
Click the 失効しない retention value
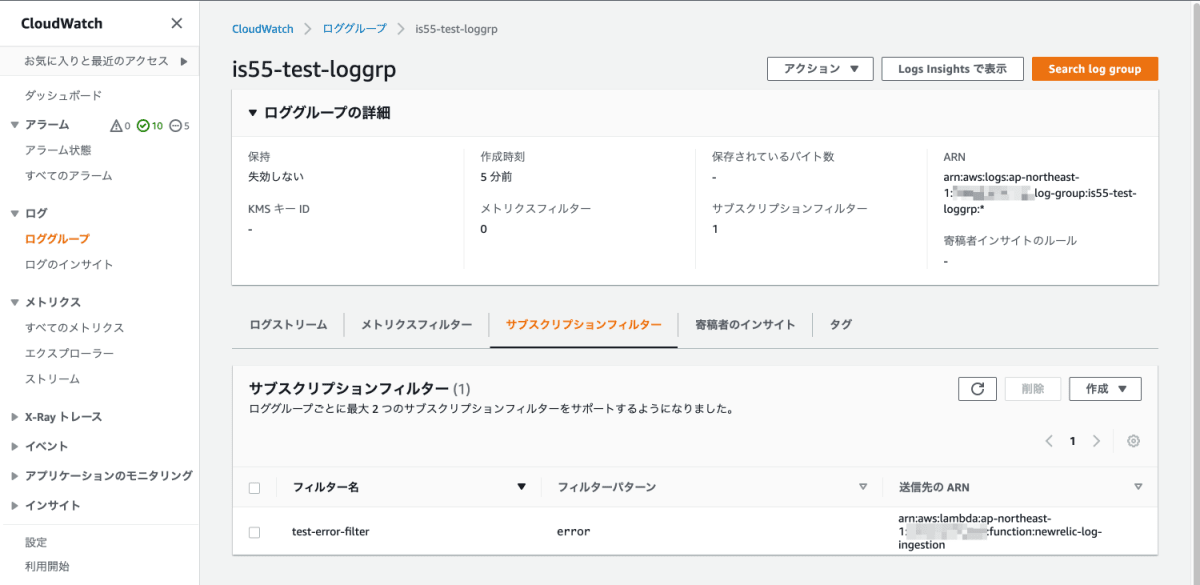(x=276, y=177)
